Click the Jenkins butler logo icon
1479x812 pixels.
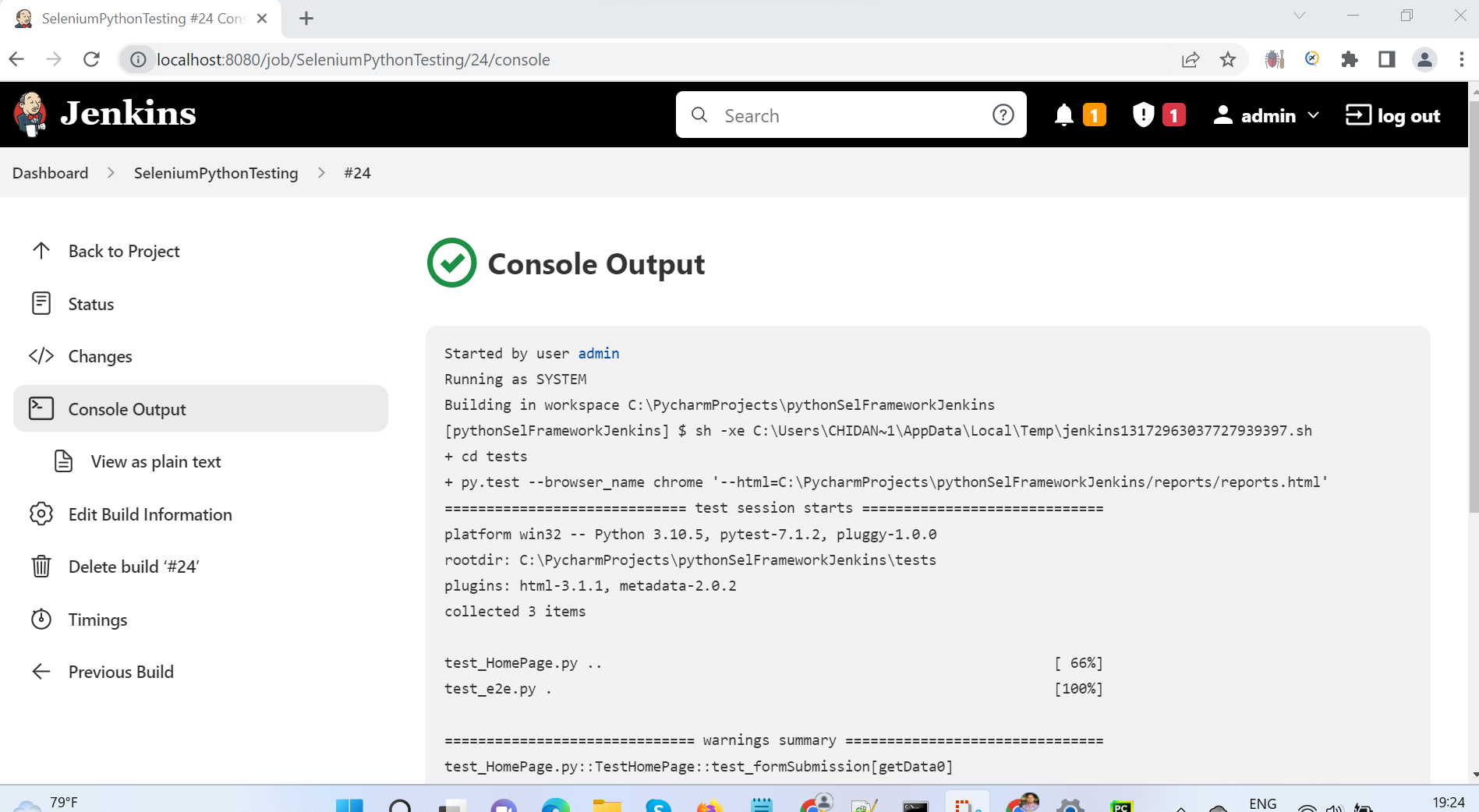[x=30, y=114]
